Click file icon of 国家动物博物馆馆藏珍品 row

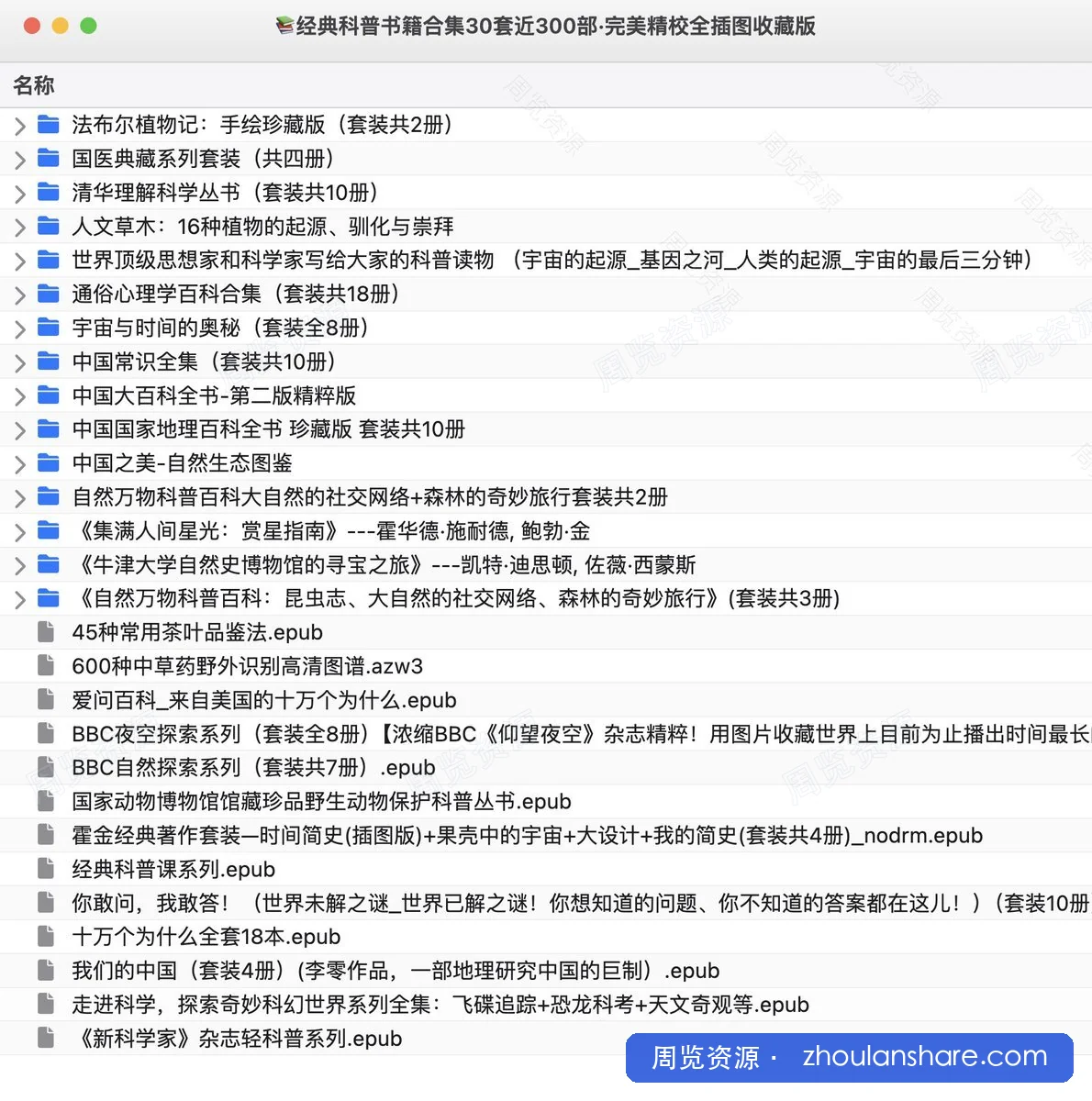[x=46, y=801]
